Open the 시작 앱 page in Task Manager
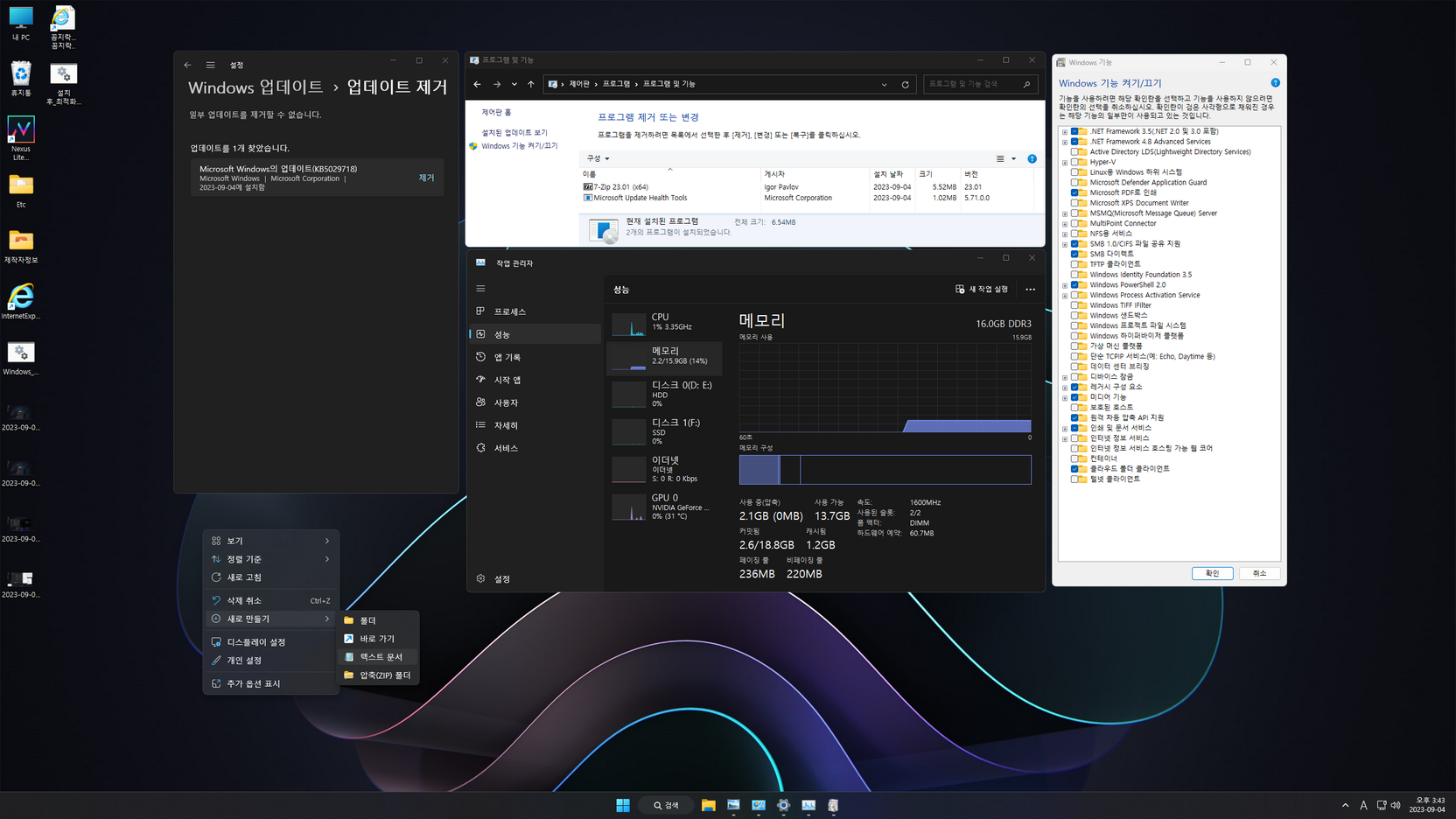The width and height of the screenshot is (1456, 819). tap(535, 380)
